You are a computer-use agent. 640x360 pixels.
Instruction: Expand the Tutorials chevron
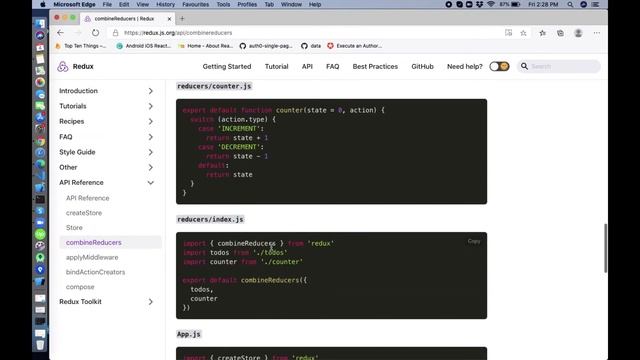[x=151, y=106]
